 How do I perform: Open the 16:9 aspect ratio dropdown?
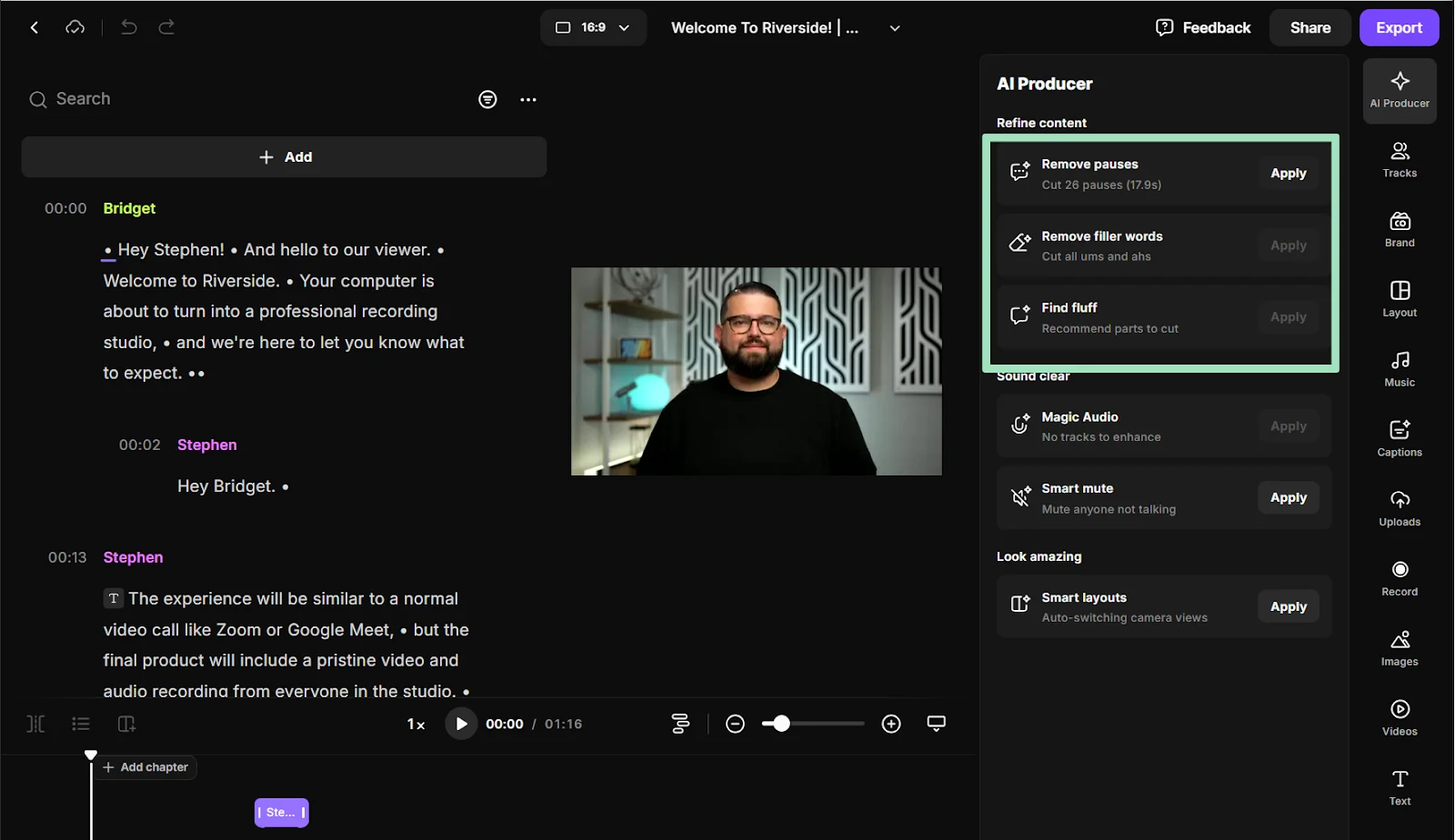coord(593,27)
